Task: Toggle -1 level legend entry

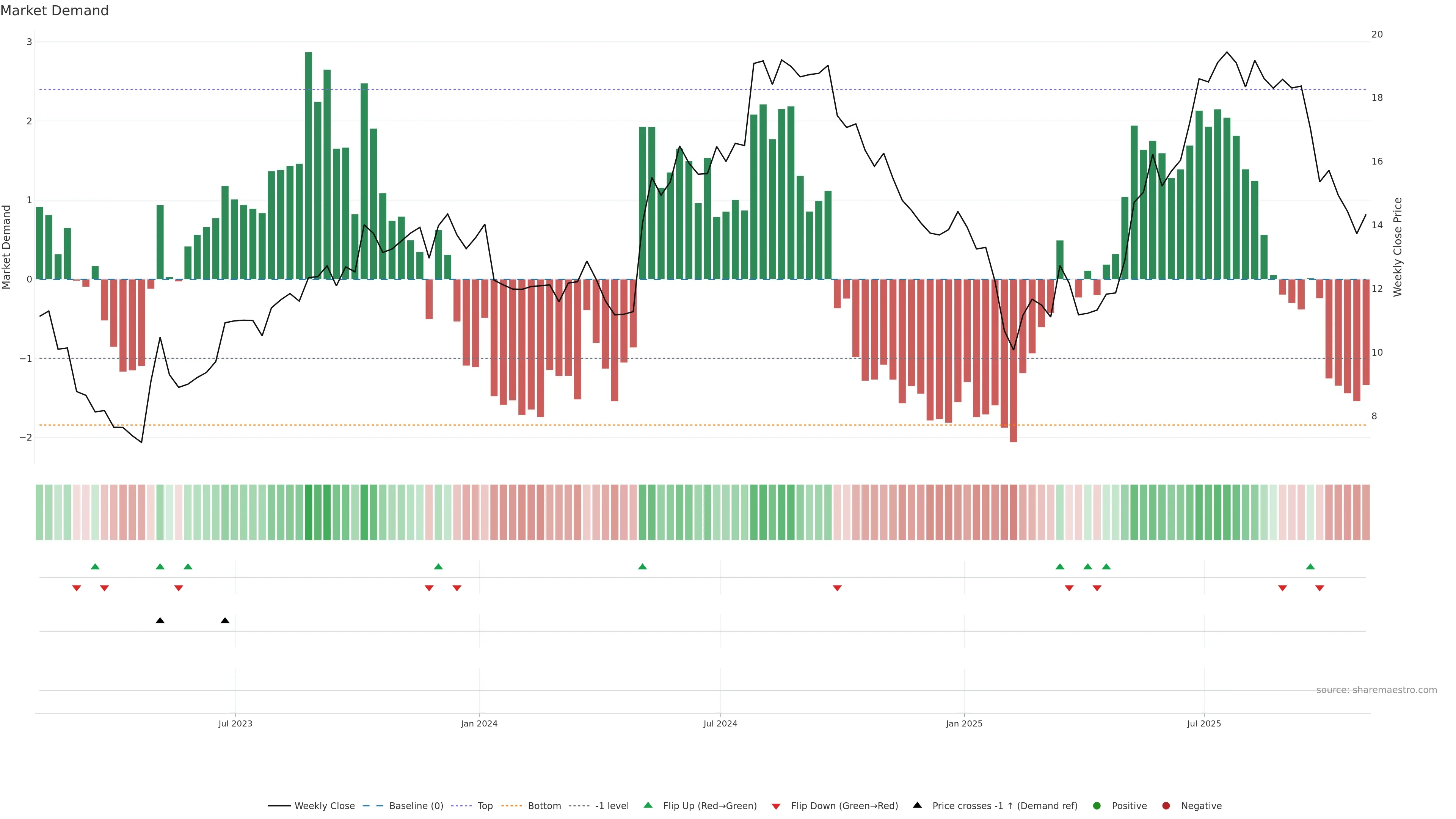Action: [612, 805]
